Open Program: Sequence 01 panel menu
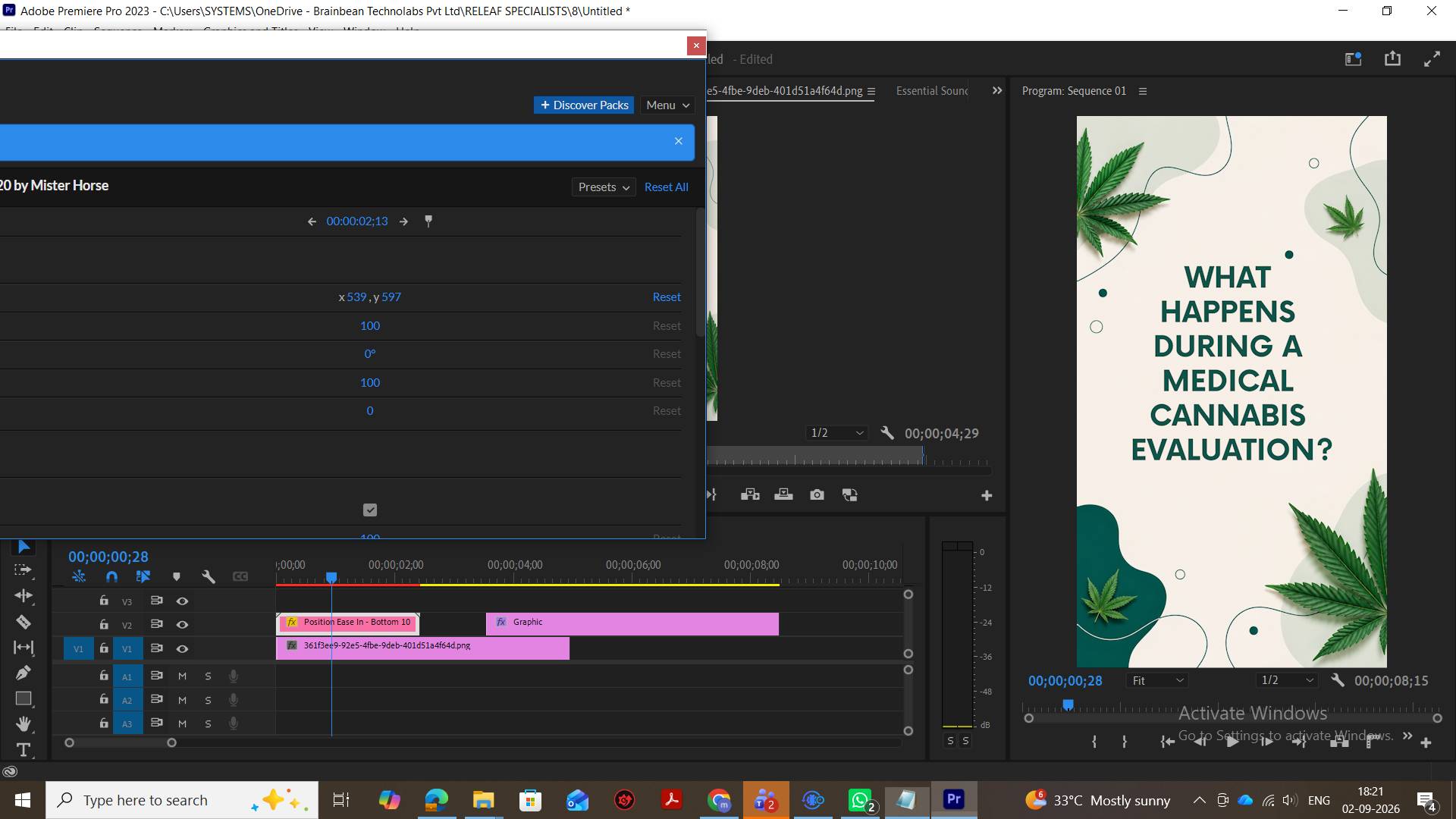Image resolution: width=1456 pixels, height=819 pixels. (1143, 91)
